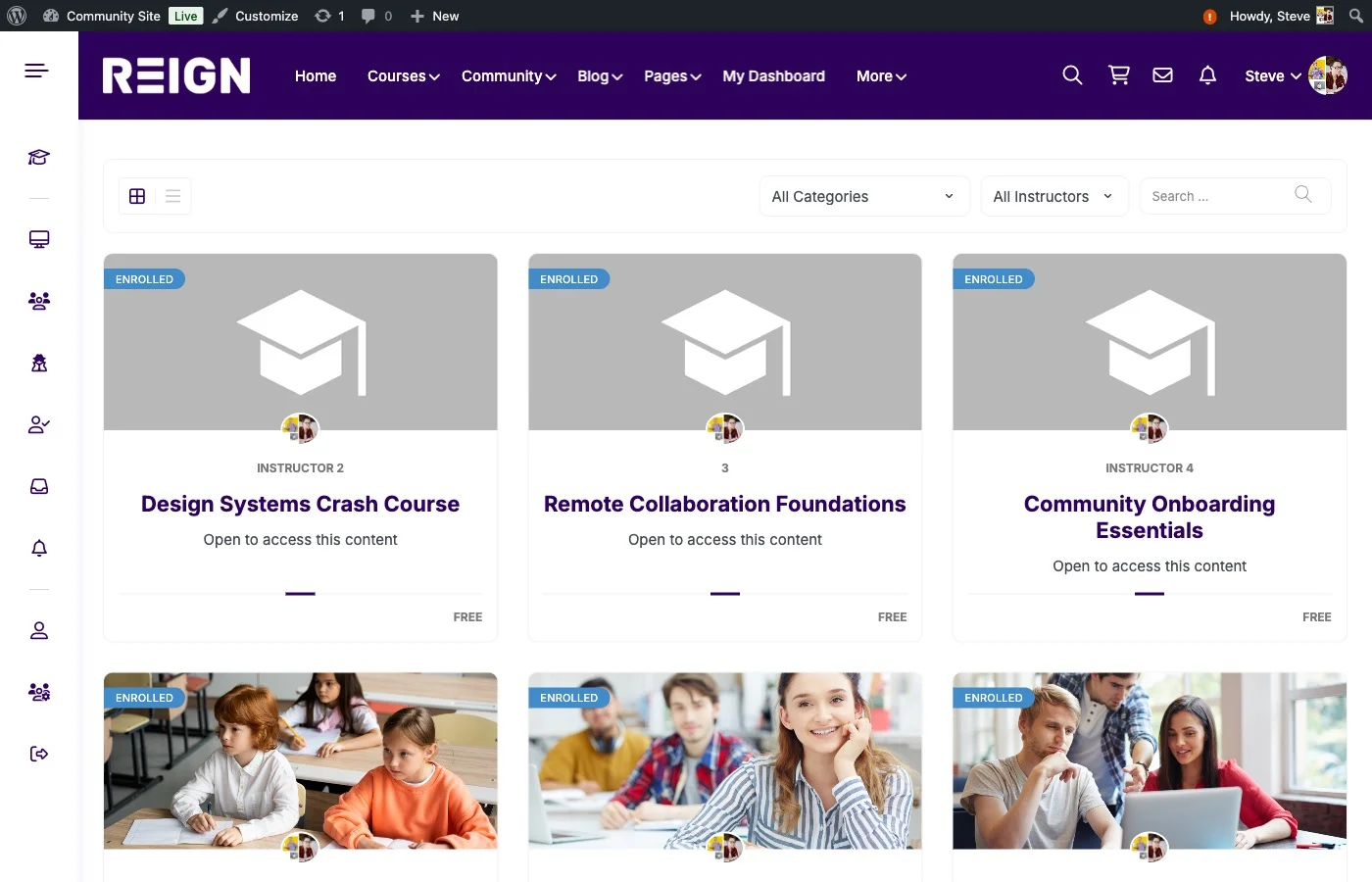Open the sidebar hamburger menu
Screen dimensions: 1372x882
pos(36,71)
